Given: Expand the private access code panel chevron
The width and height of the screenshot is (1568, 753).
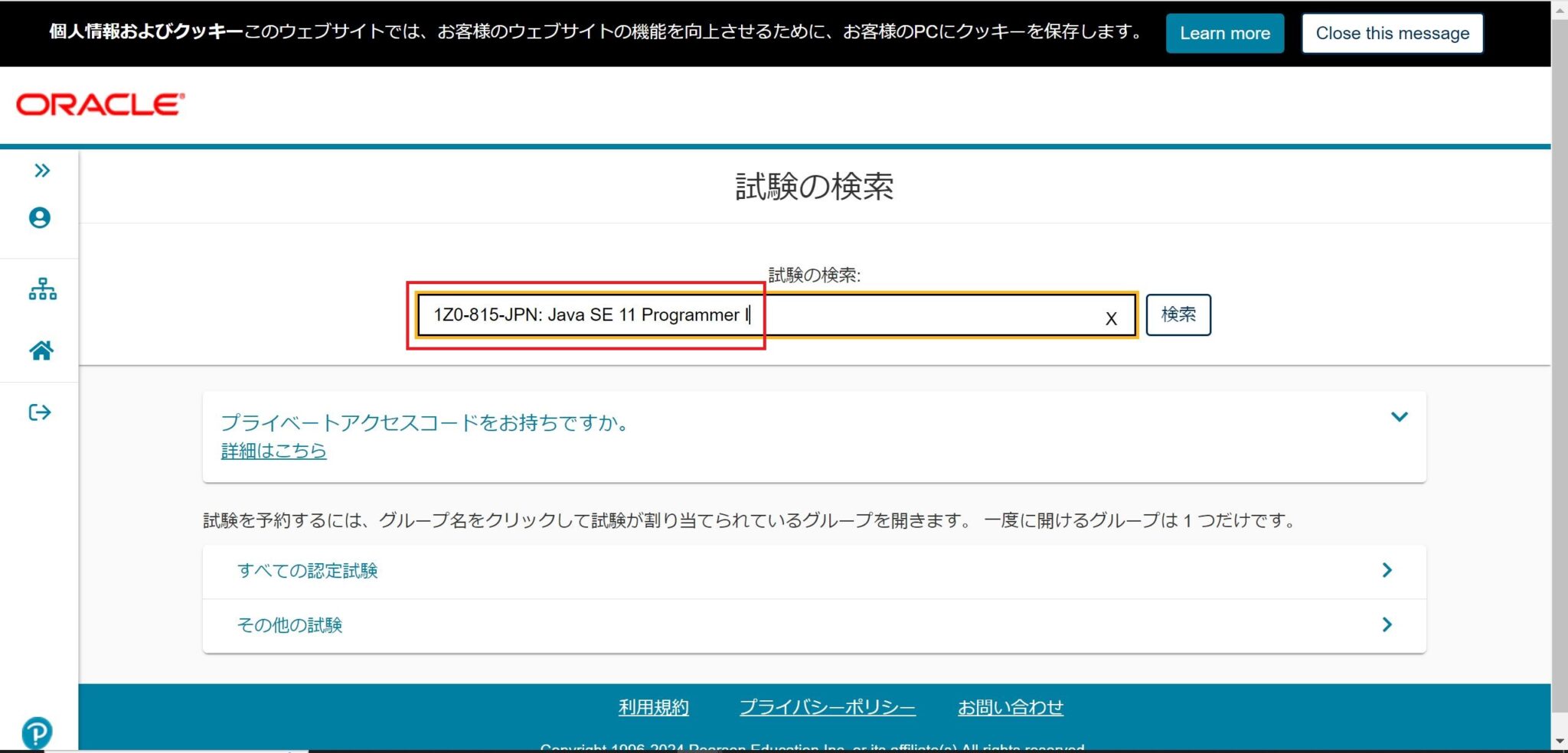Looking at the screenshot, I should (1399, 417).
